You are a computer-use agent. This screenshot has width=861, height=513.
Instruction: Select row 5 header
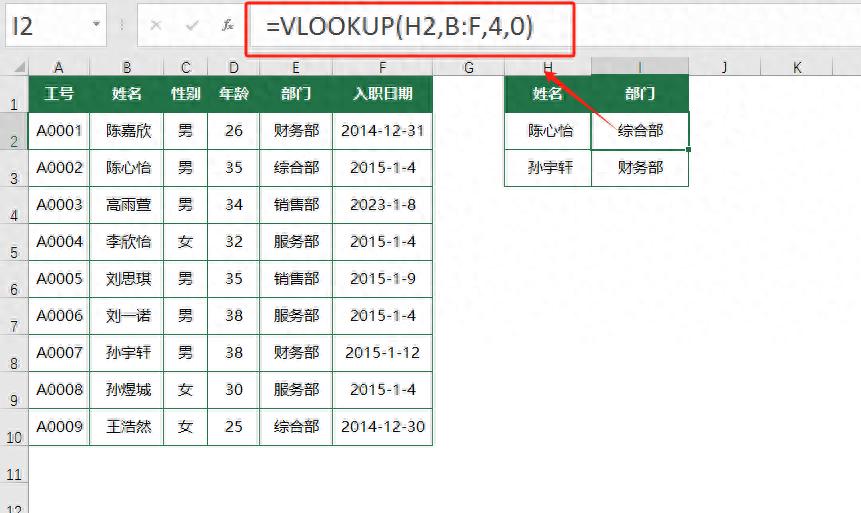[x=14, y=242]
